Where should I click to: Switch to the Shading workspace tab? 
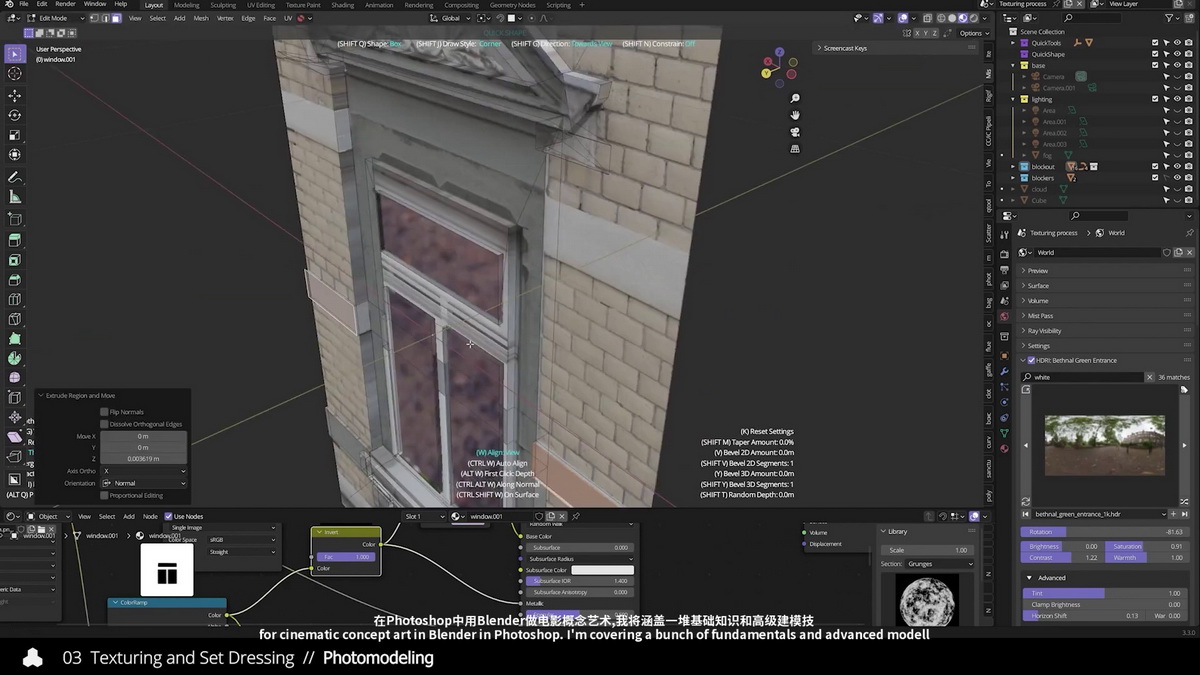[343, 5]
